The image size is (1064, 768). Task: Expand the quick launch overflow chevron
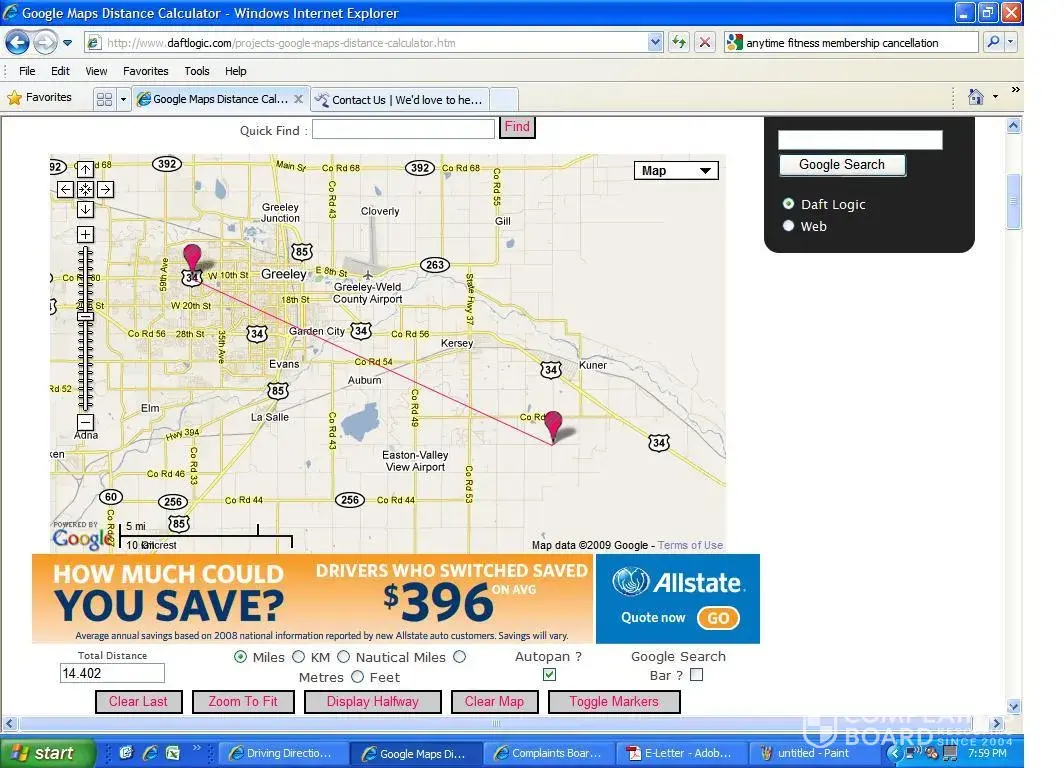point(197,747)
